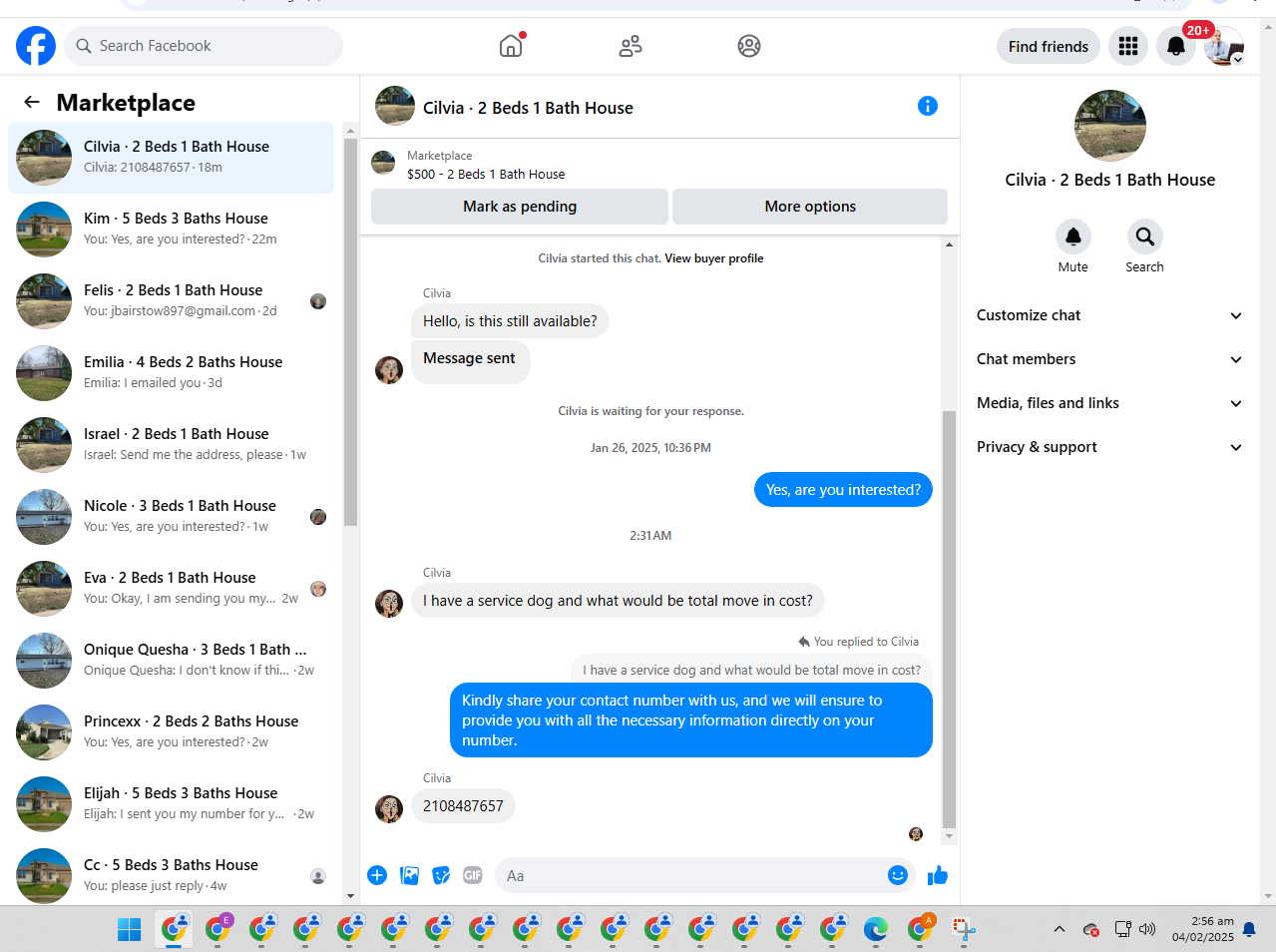Open the Facebook logo home link
The width and height of the screenshot is (1276, 952).
pos(36,46)
